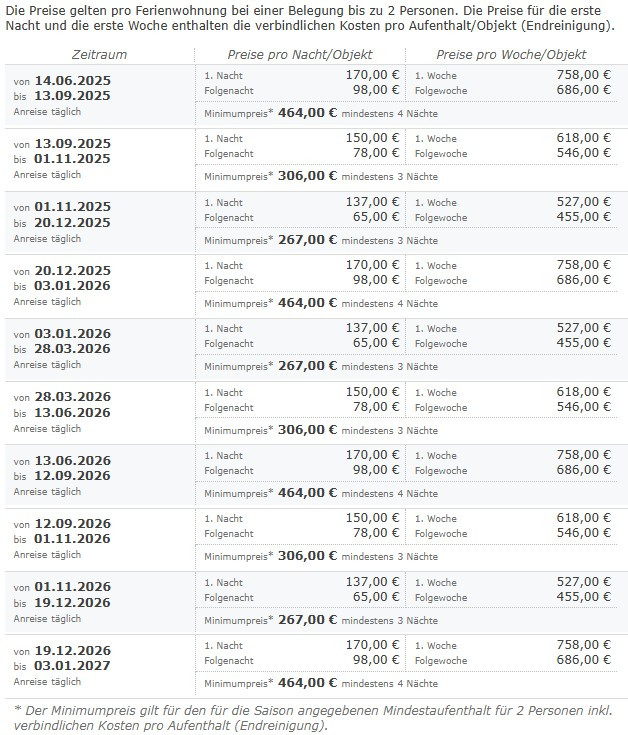Select the start date 14.06.2025
This screenshot has height=735, width=628.
[73, 80]
